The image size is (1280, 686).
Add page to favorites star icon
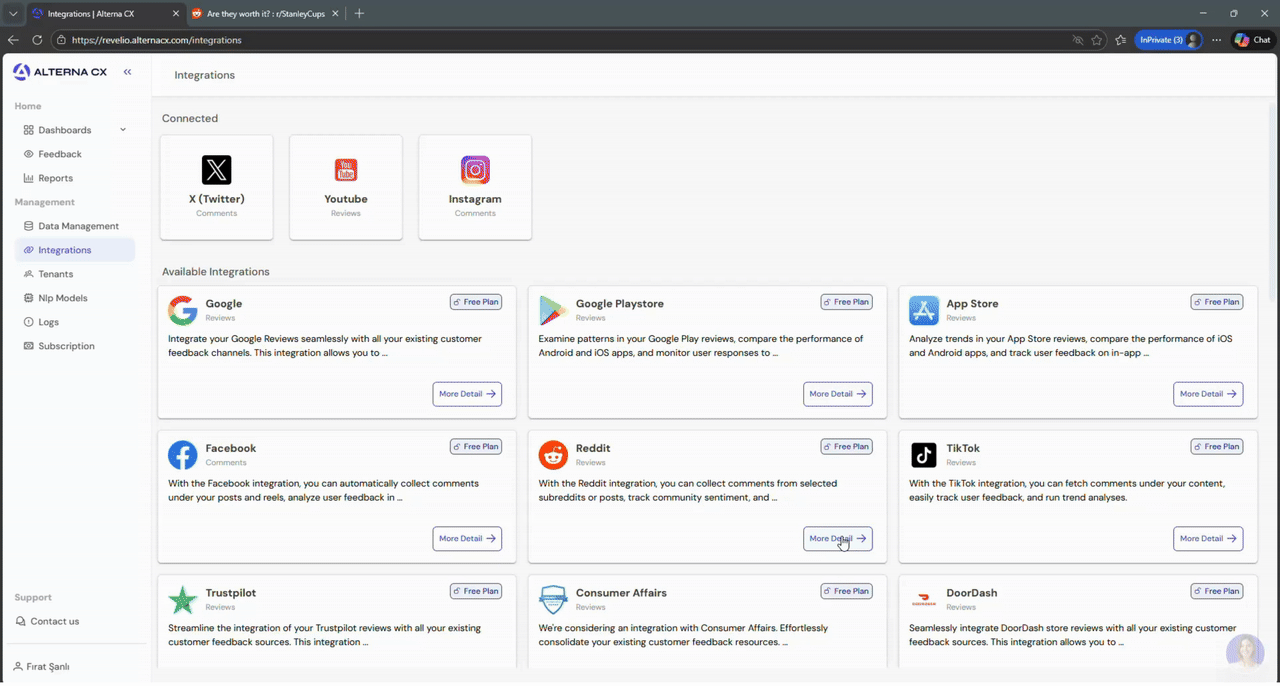pyautogui.click(x=1097, y=40)
